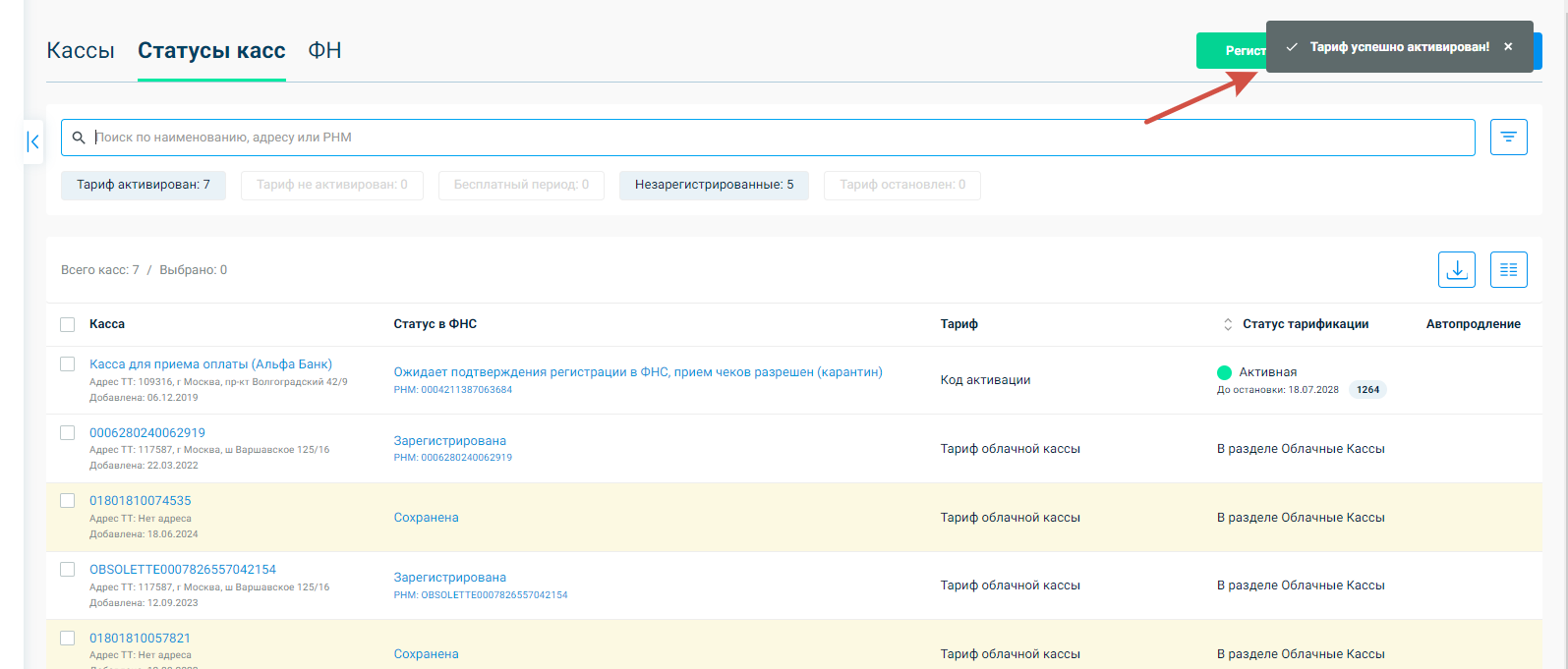The width and height of the screenshot is (1568, 669).
Task: Click the Автопродление column header
Action: tap(1474, 324)
